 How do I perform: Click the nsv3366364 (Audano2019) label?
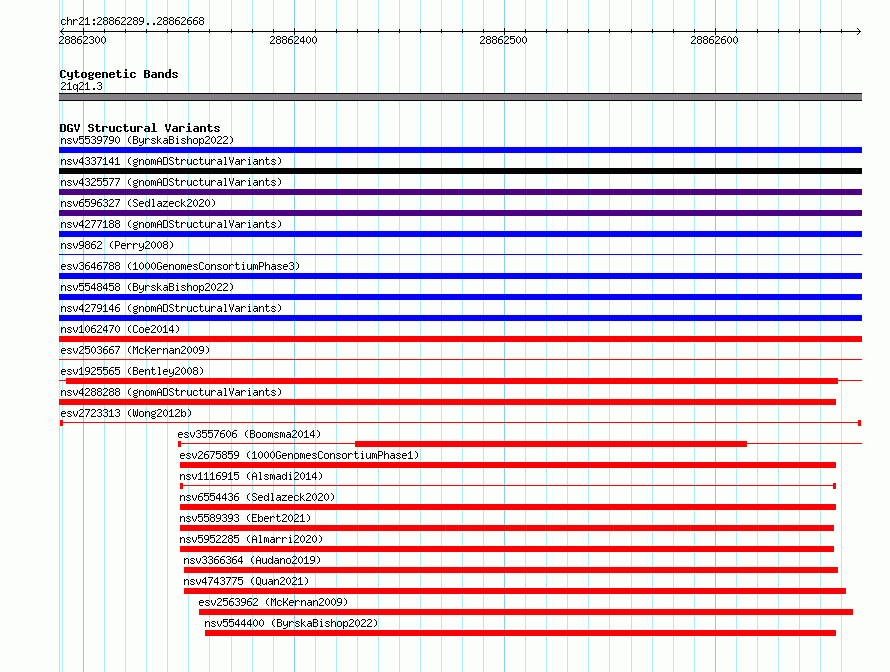(252, 560)
